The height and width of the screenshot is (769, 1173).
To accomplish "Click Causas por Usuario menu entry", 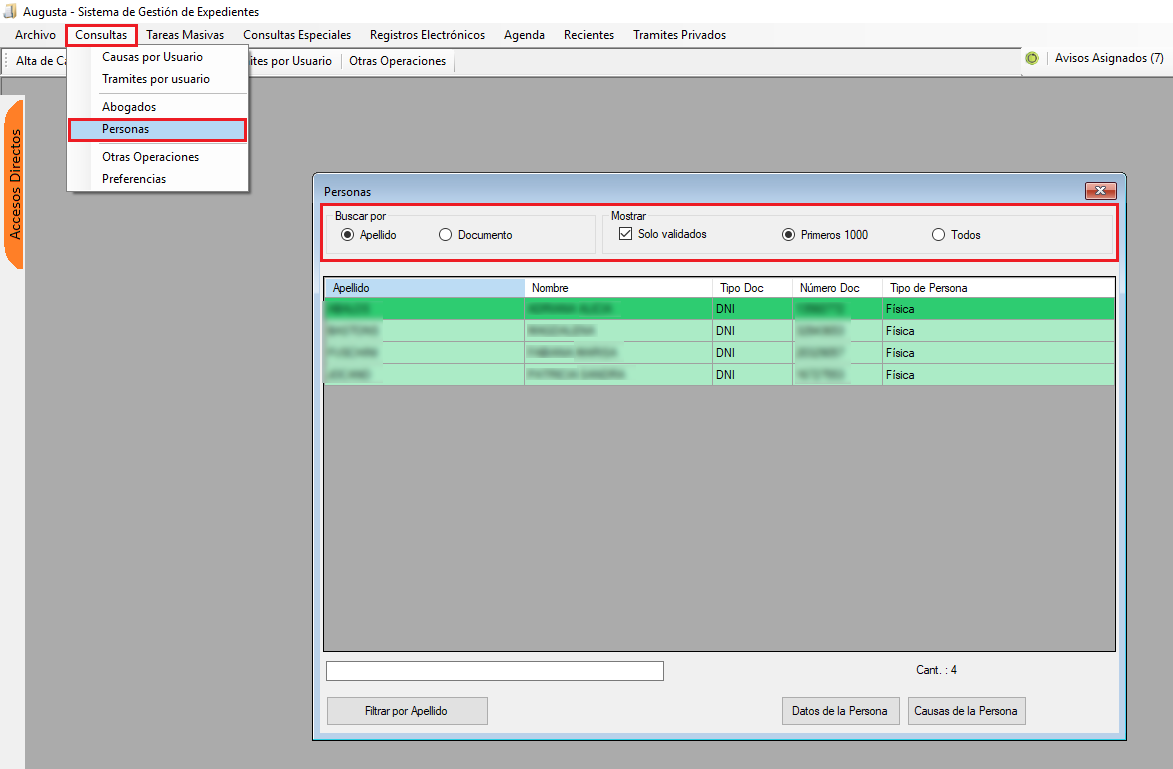I will [152, 57].
